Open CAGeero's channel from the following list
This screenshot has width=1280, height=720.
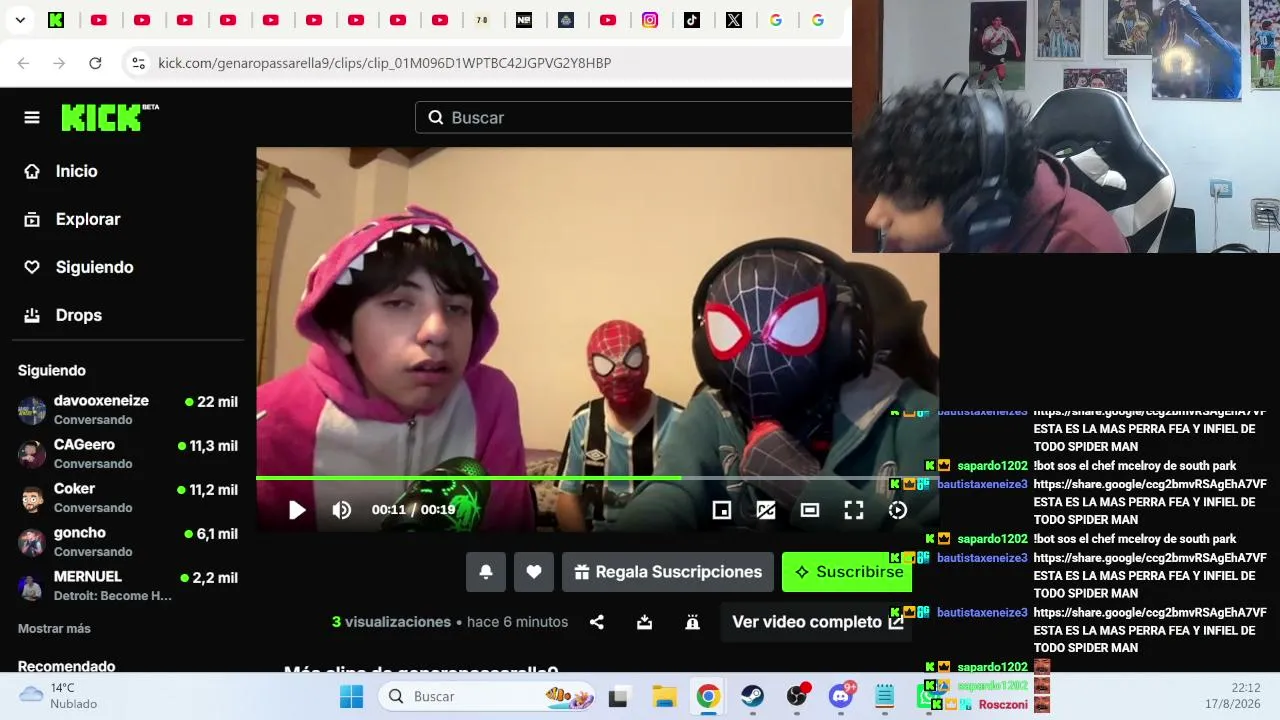pos(128,453)
